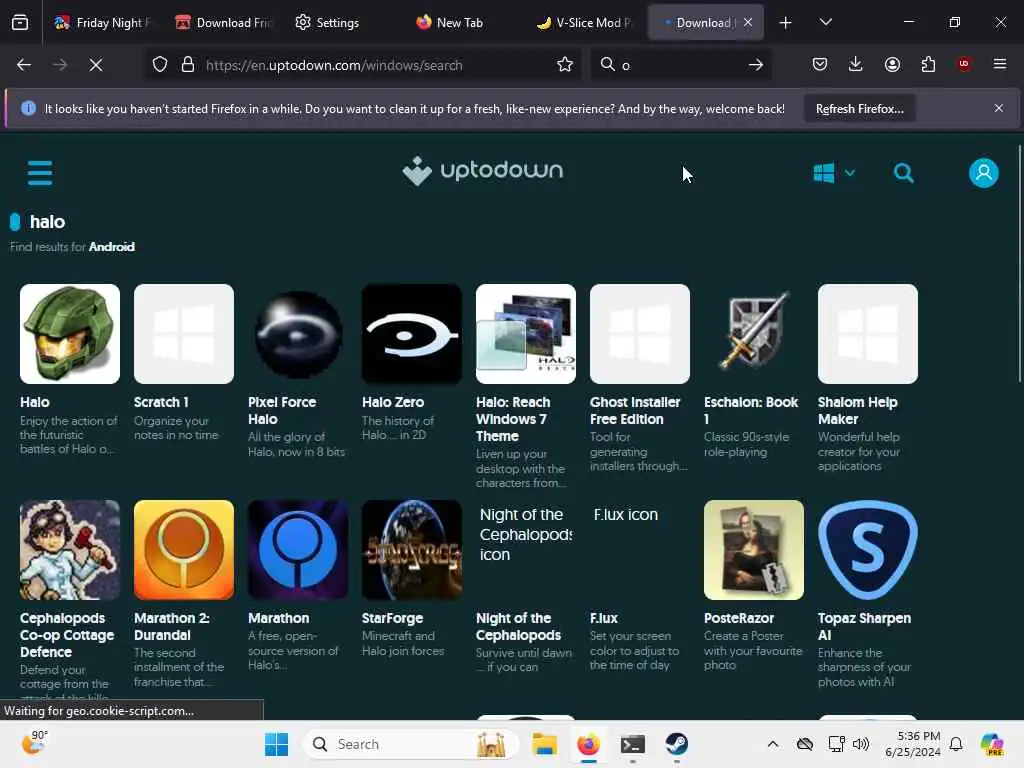
Task: Open Halo: Reach Windows 7 Theme thumbnail
Action: click(526, 334)
